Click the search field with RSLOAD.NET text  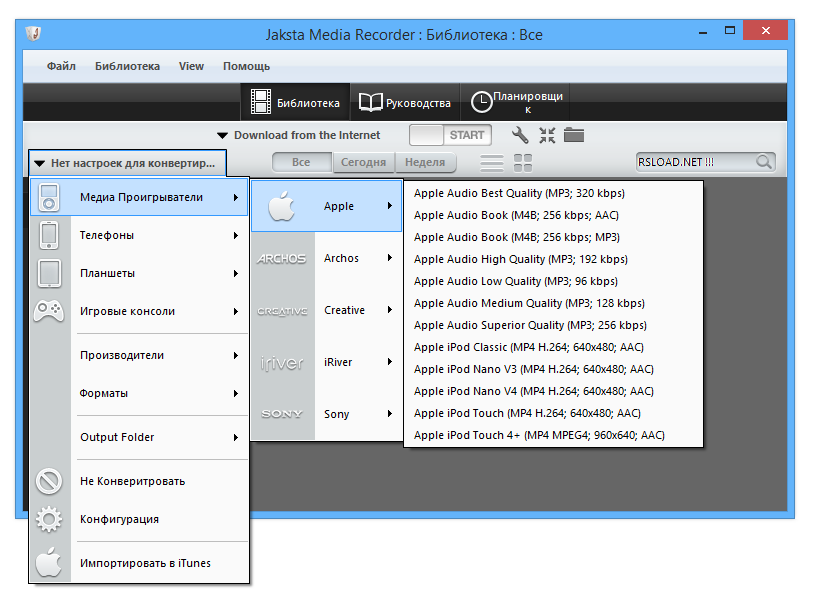tap(693, 162)
